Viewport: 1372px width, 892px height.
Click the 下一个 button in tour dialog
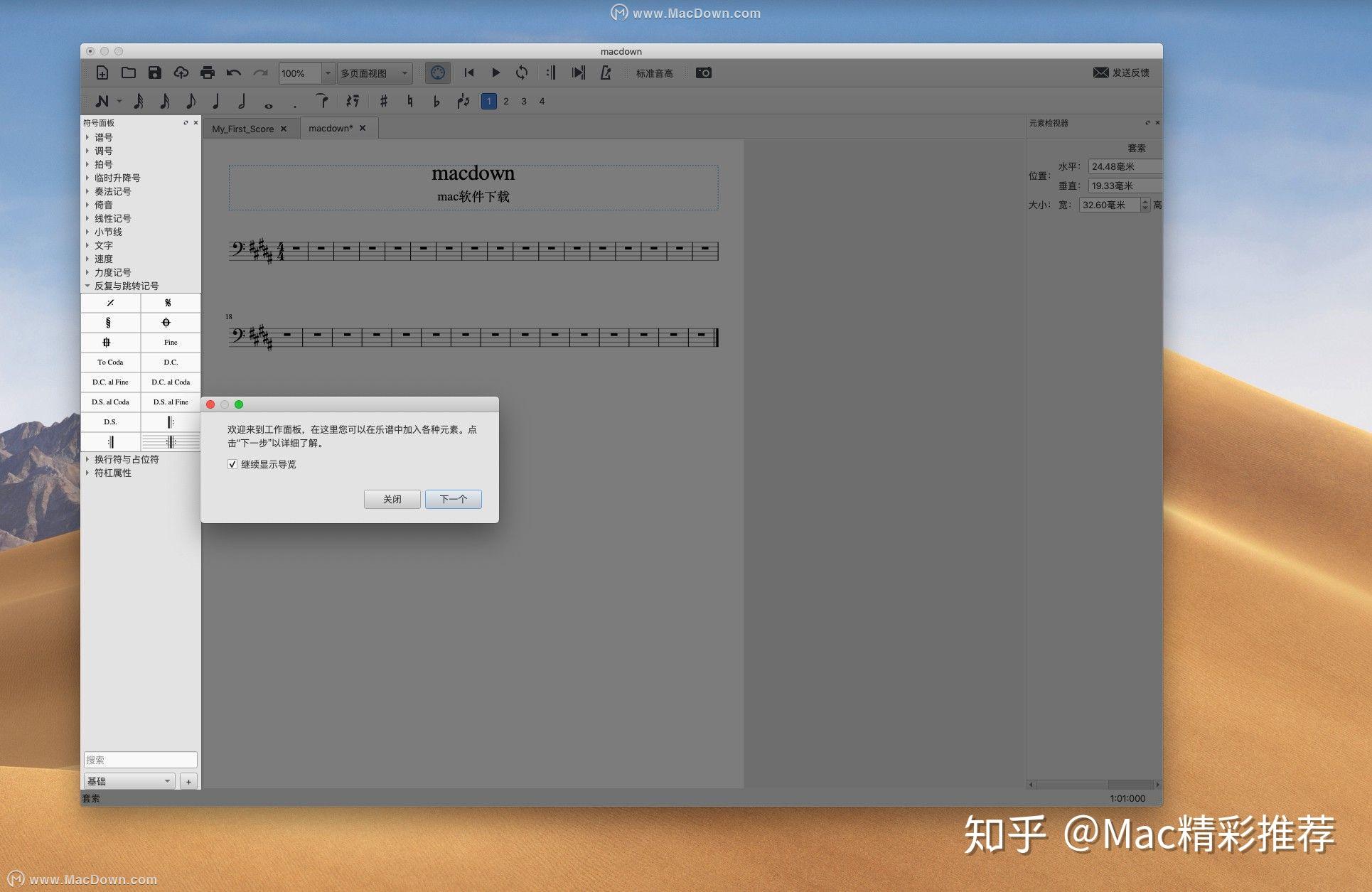[454, 499]
